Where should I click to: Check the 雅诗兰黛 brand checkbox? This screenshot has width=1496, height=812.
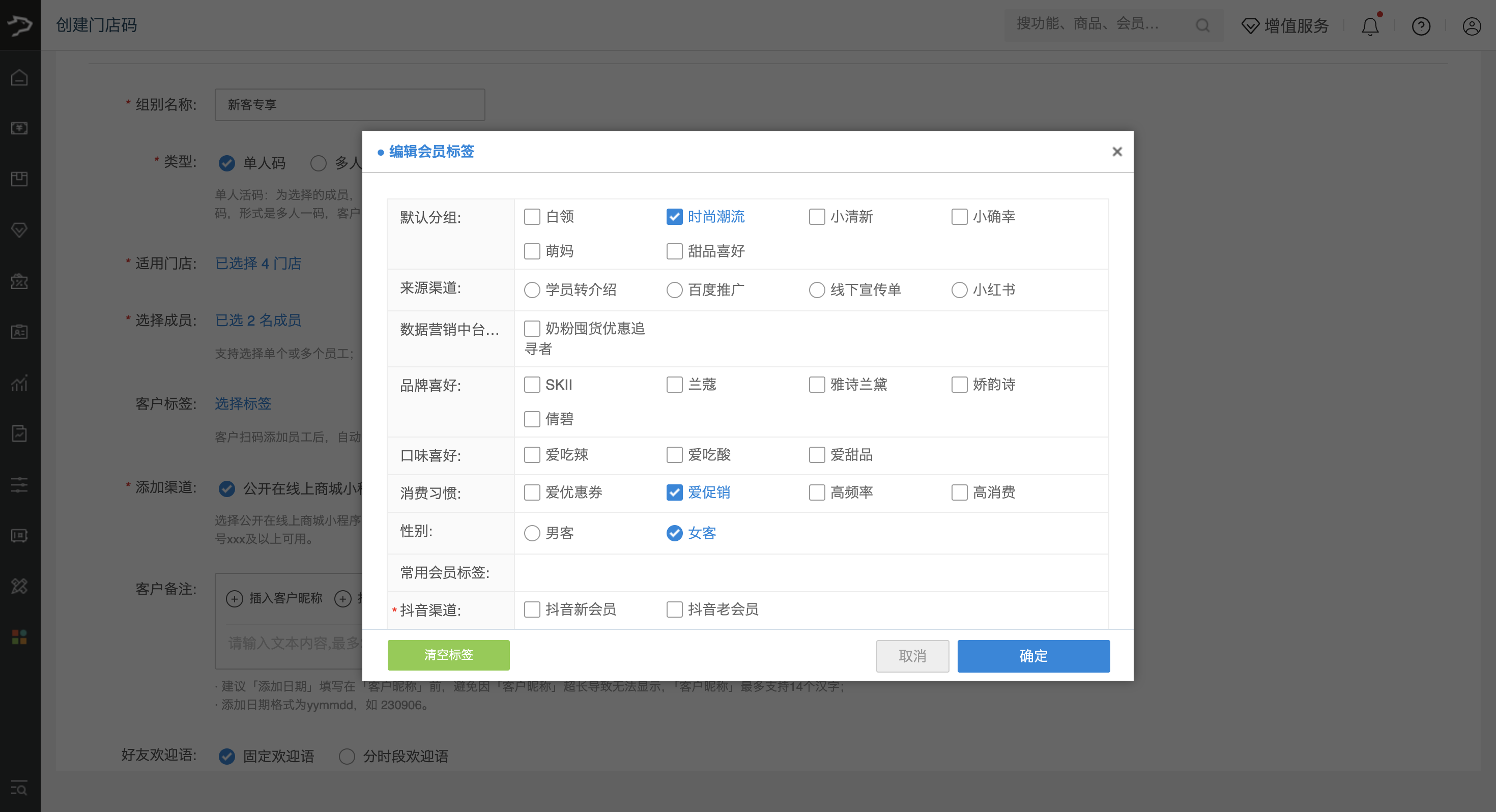(817, 385)
